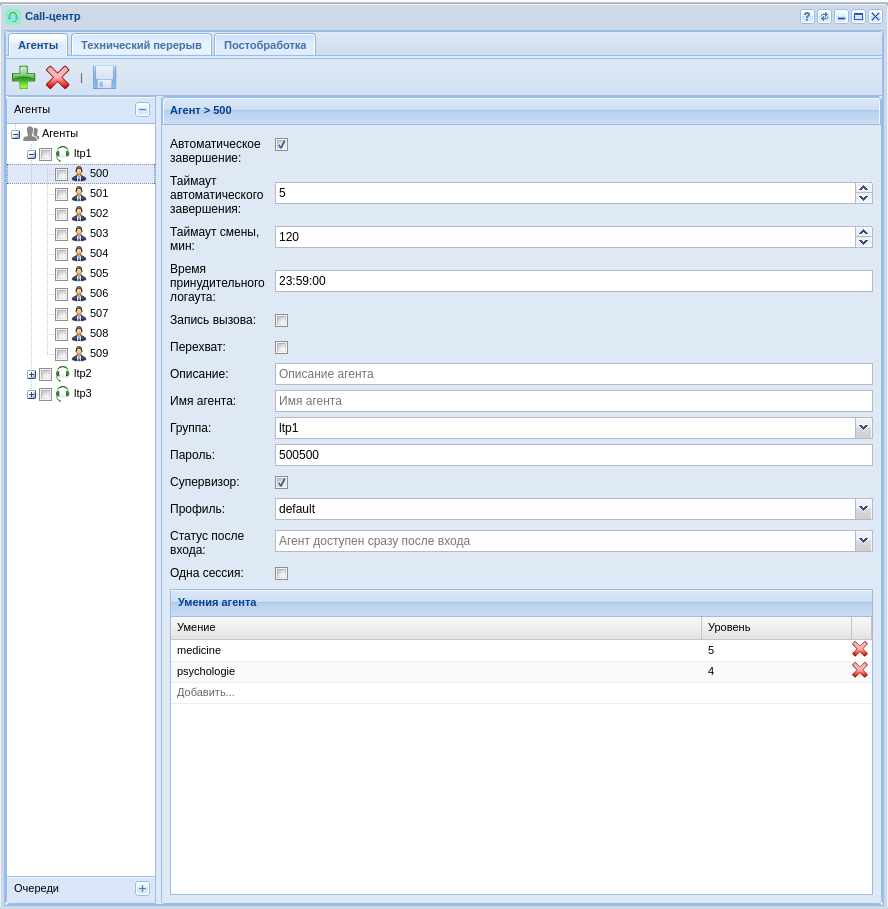Click the green plus add agent icon
The height and width of the screenshot is (909, 888).
(x=23, y=77)
